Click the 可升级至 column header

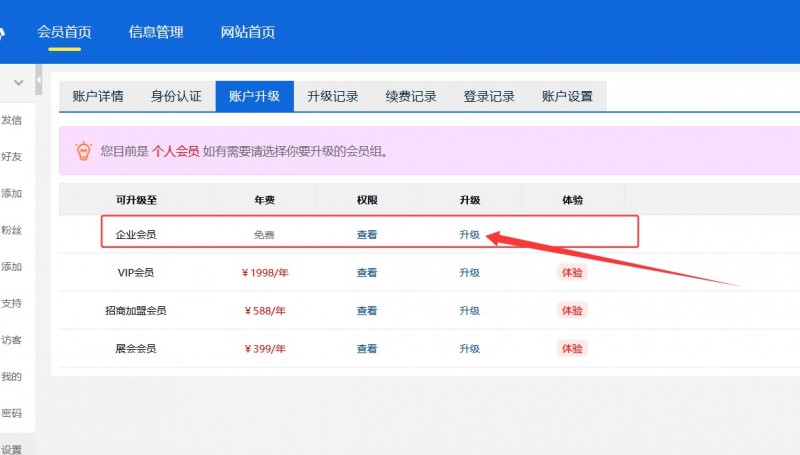pos(136,200)
